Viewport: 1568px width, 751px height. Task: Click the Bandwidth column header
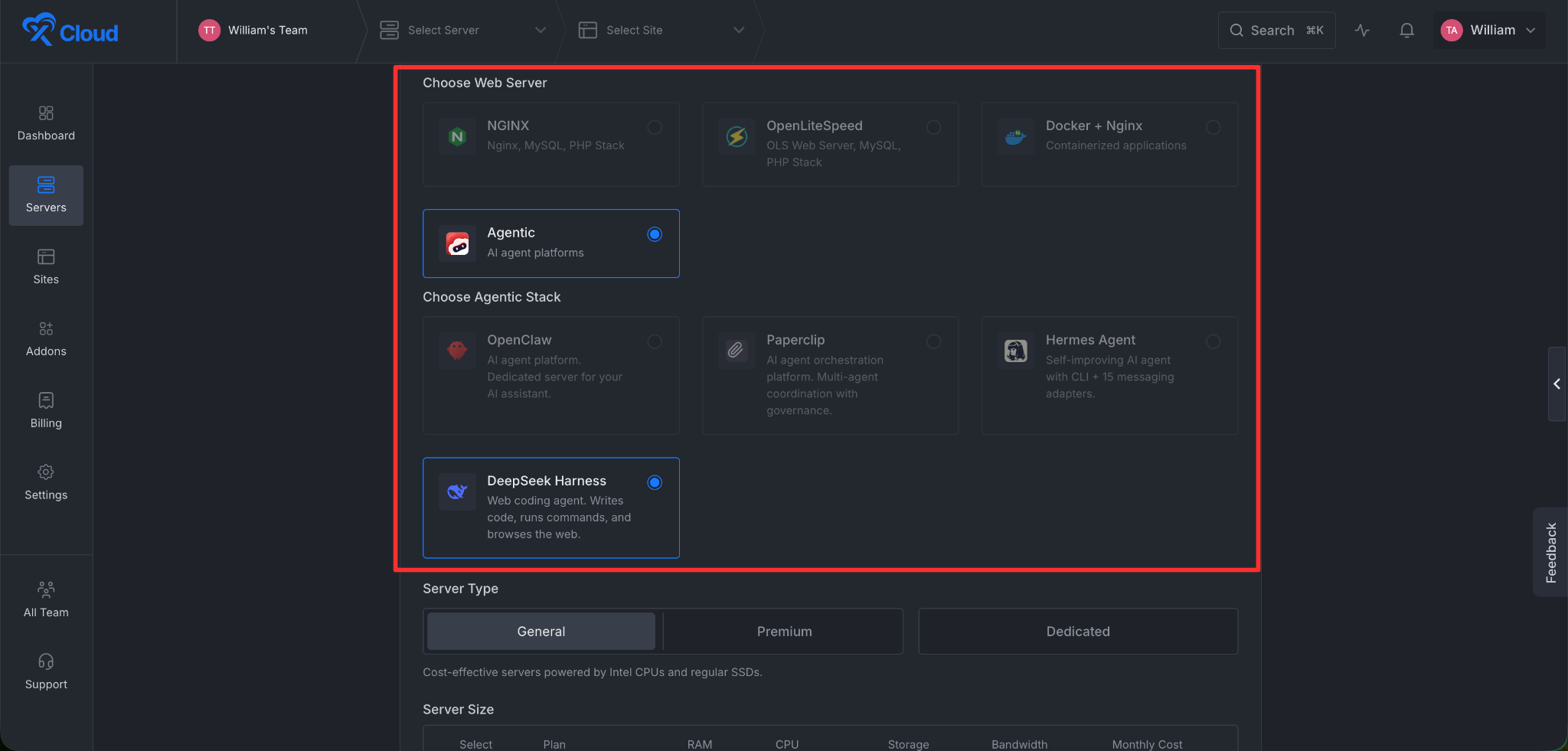click(1019, 744)
